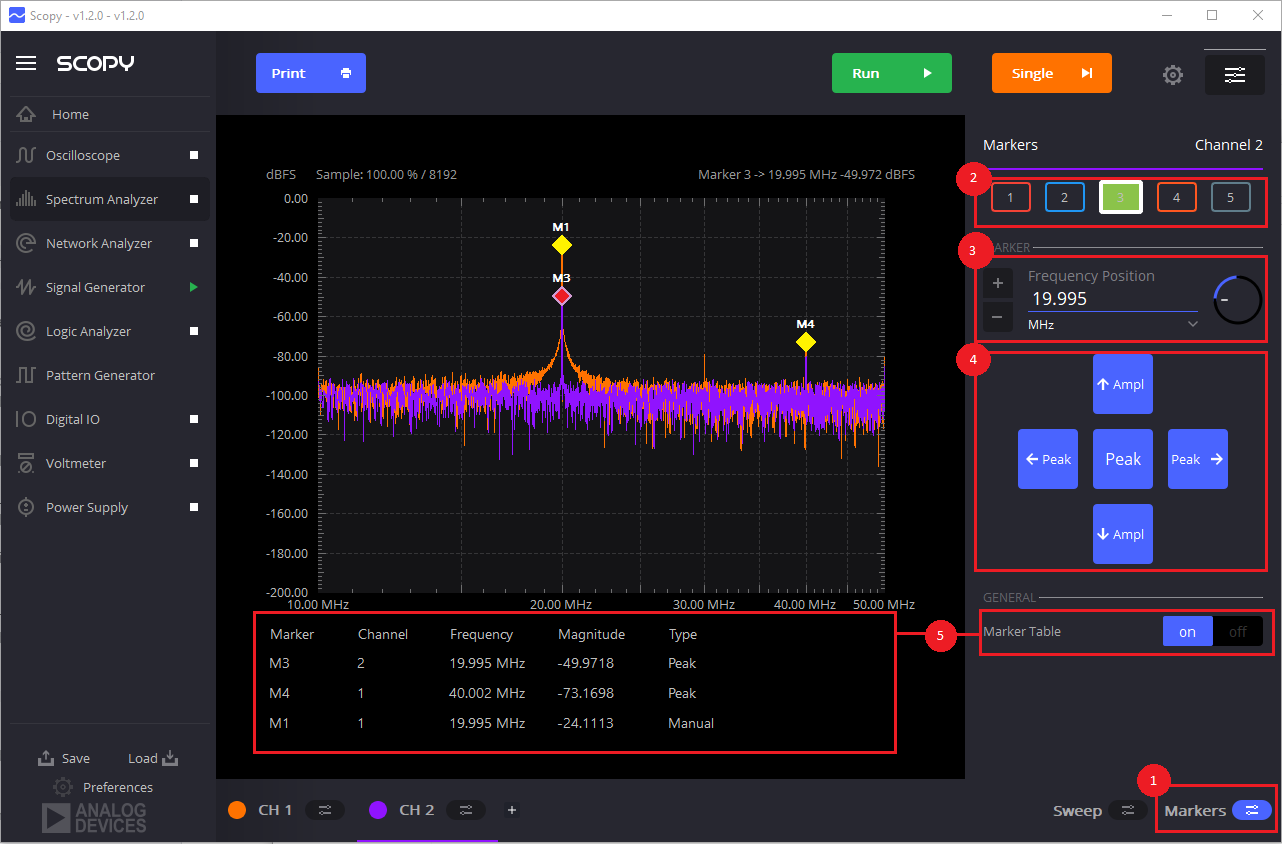Image resolution: width=1282 pixels, height=844 pixels.
Task: Click the center Peak button
Action: (1123, 459)
